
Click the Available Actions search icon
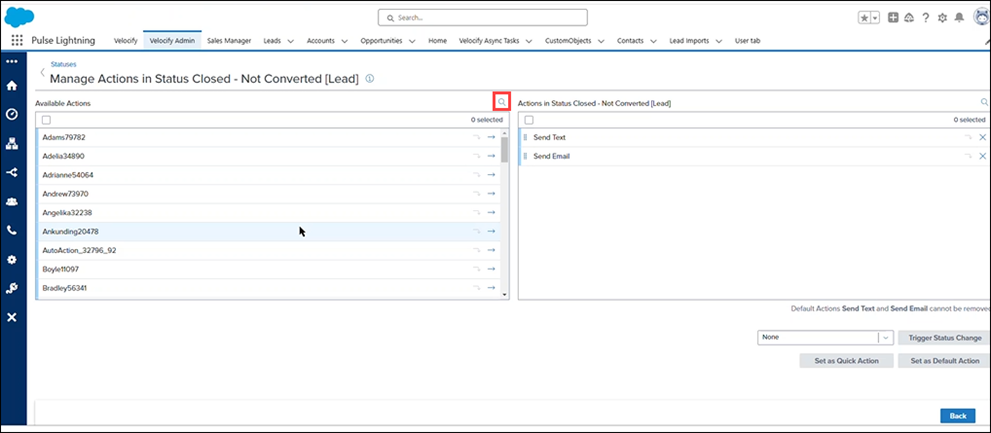[502, 102]
